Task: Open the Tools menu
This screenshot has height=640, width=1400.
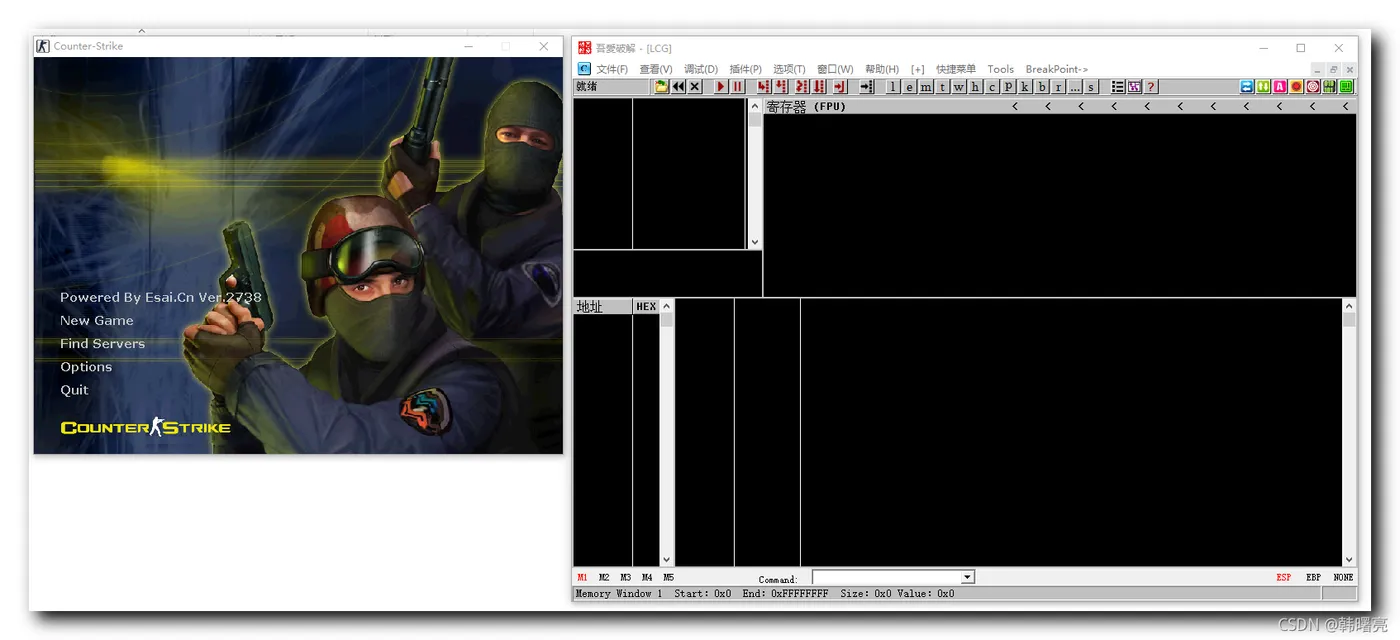Action: 1001,69
